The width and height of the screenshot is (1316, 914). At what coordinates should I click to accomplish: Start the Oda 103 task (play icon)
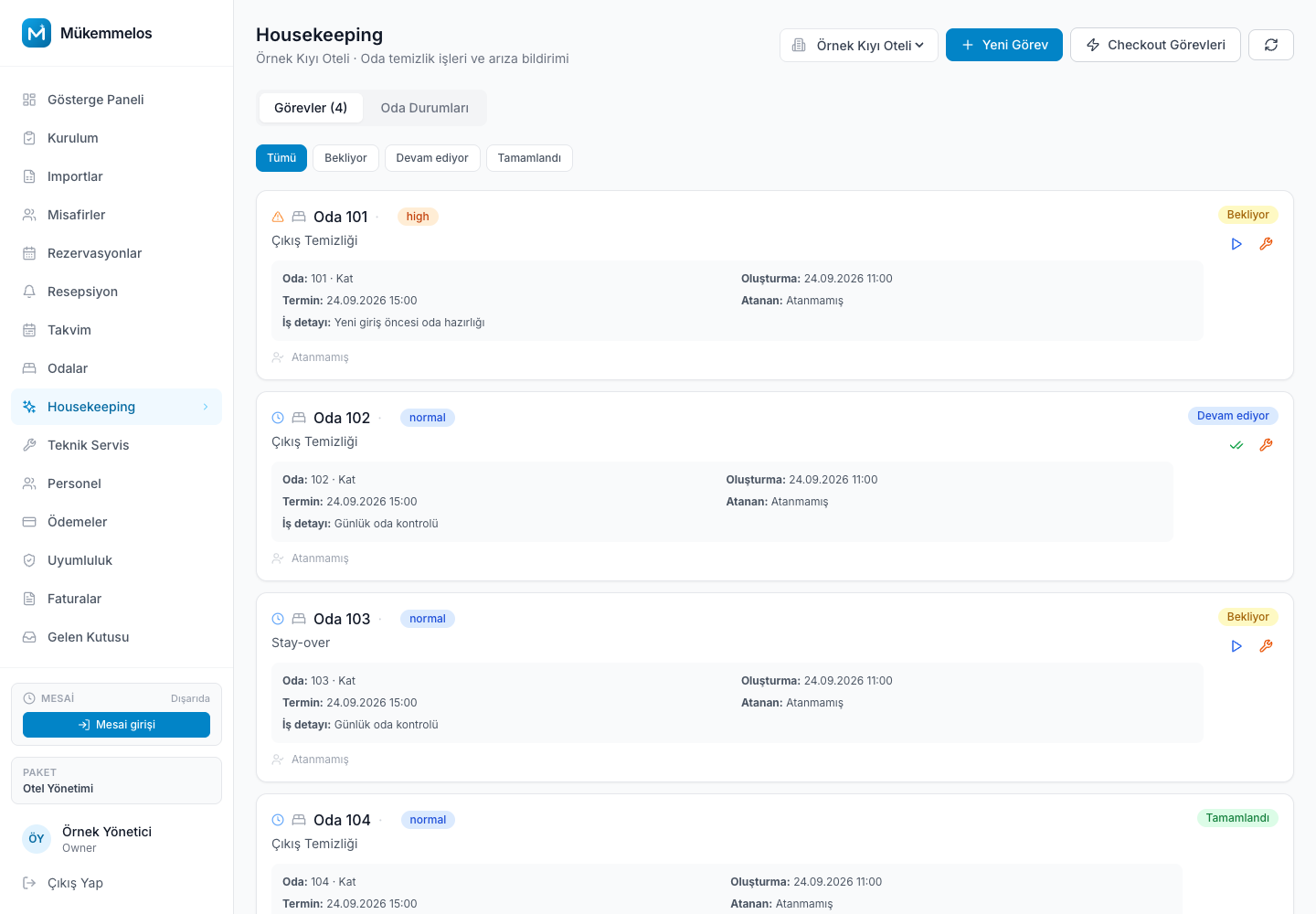pyautogui.click(x=1236, y=646)
